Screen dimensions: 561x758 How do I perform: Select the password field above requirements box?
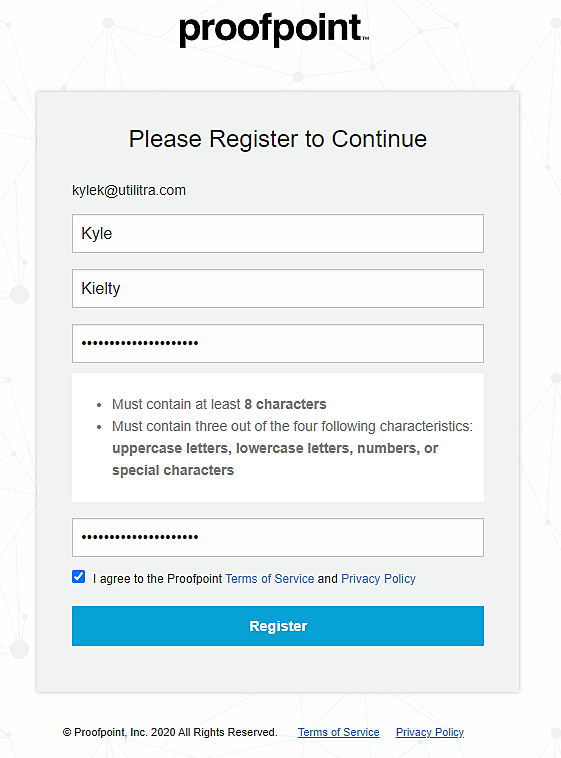click(x=278, y=343)
